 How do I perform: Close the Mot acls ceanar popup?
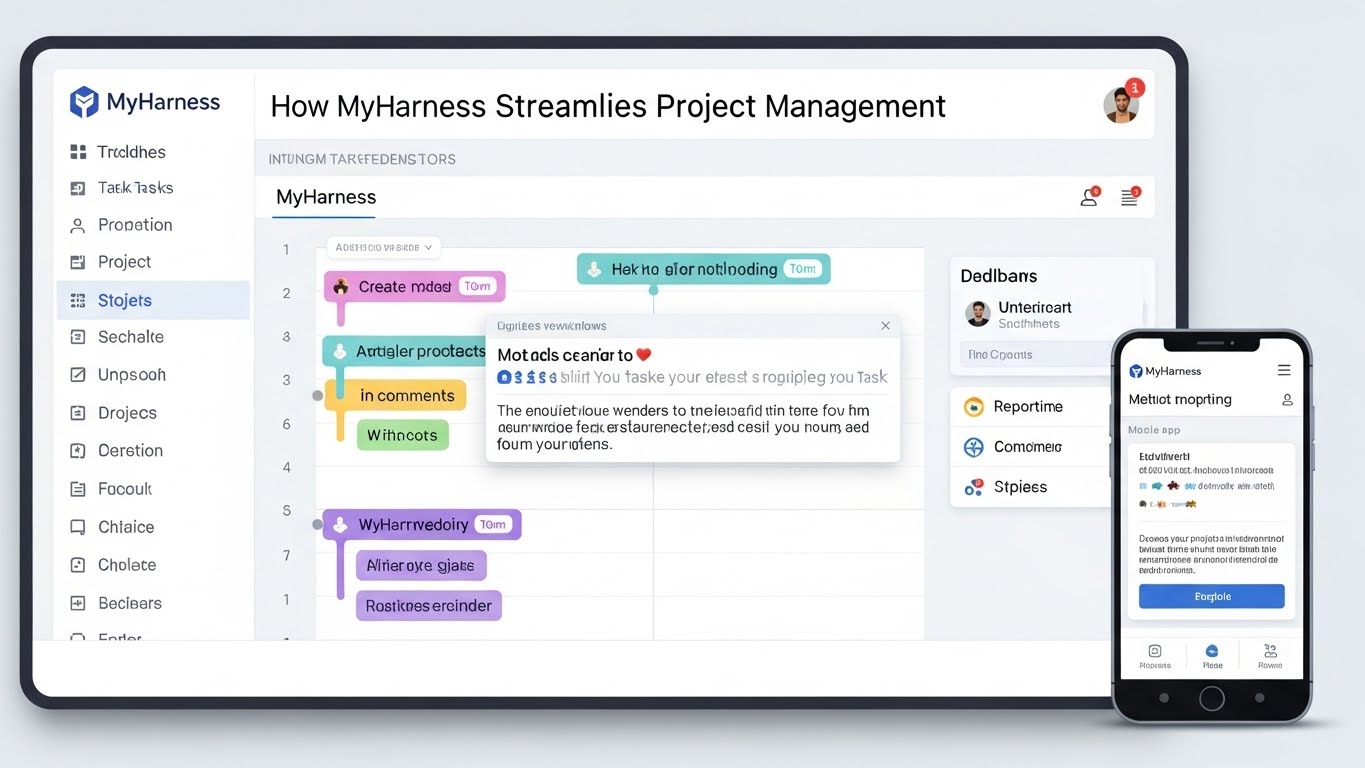tap(885, 326)
